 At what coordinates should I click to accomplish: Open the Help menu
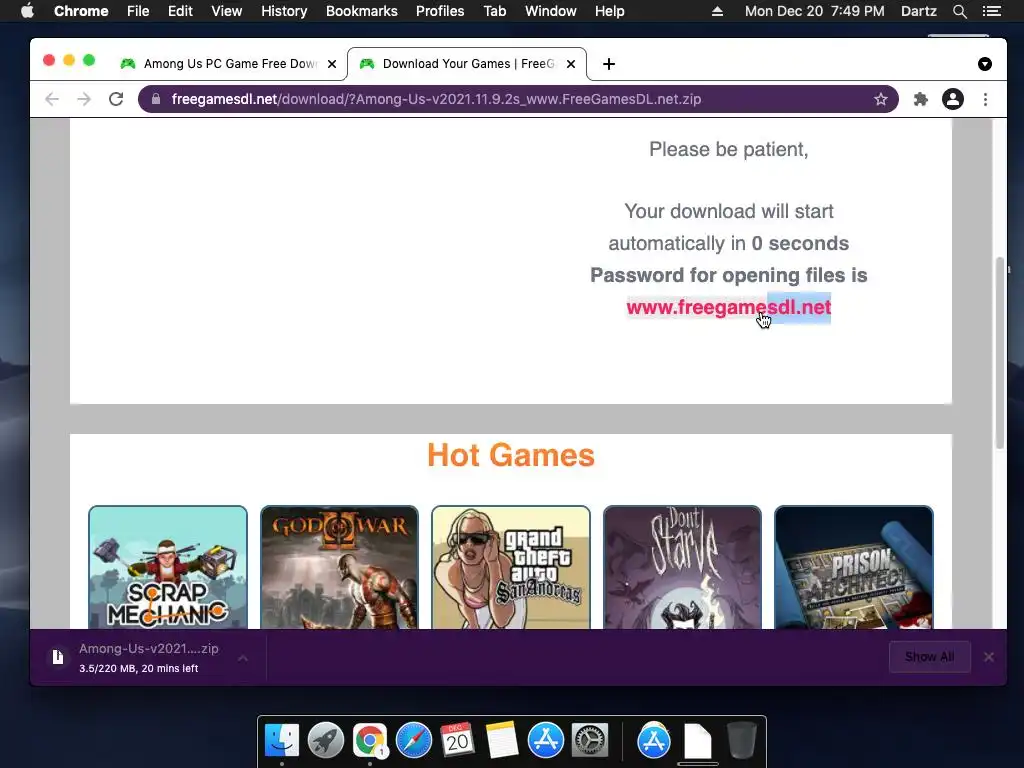click(x=609, y=11)
